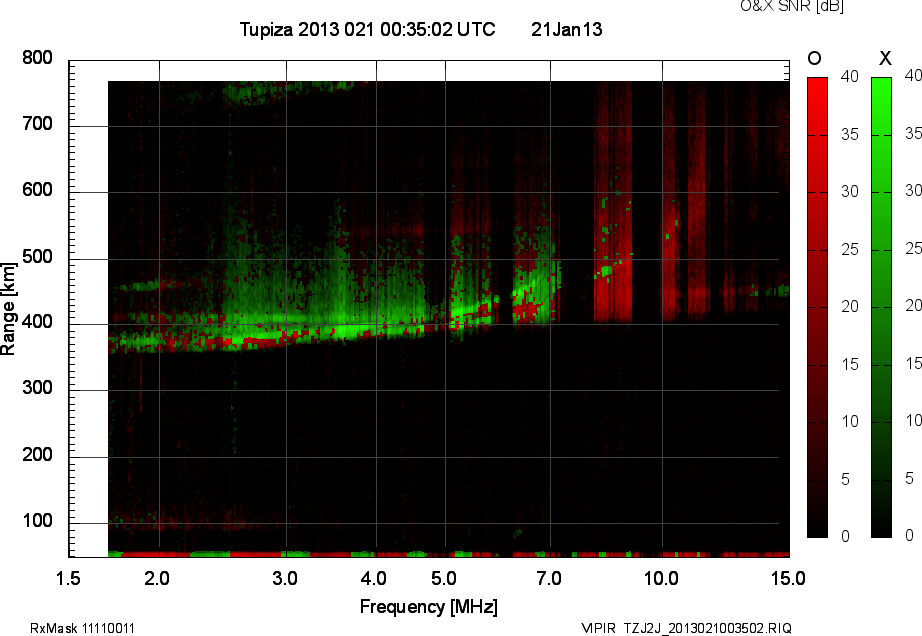The image size is (922, 636).
Task: Click the 25 dB label on O scale
Action: [x=849, y=250]
